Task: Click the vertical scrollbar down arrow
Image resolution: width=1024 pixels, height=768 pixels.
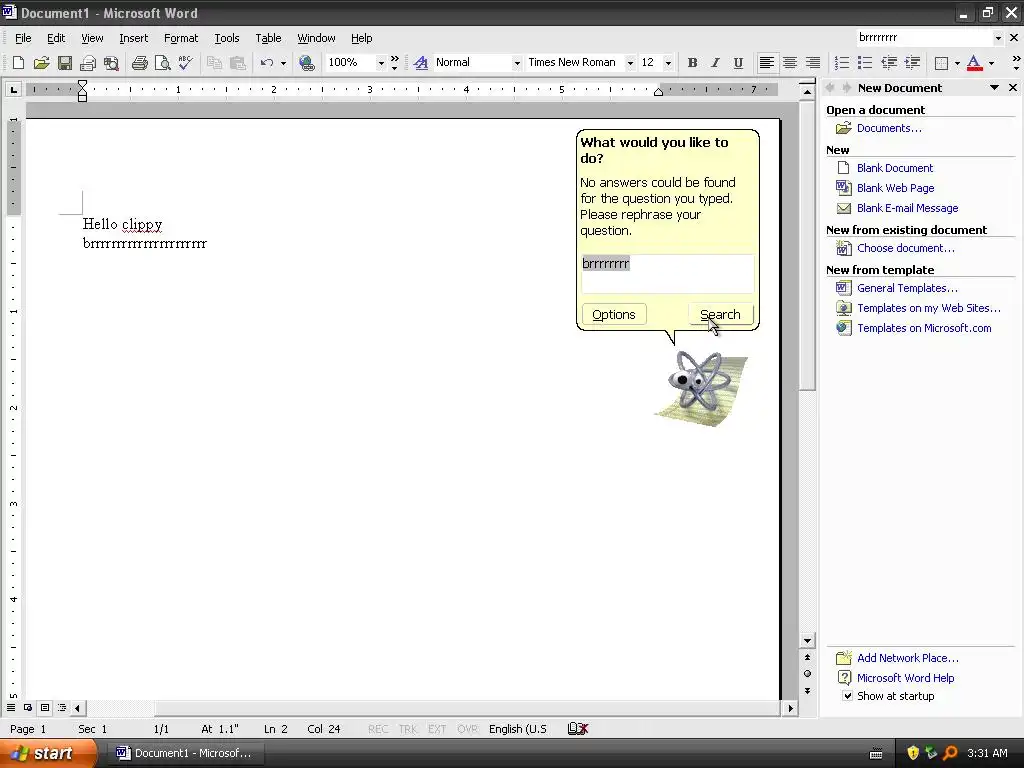Action: [807, 641]
